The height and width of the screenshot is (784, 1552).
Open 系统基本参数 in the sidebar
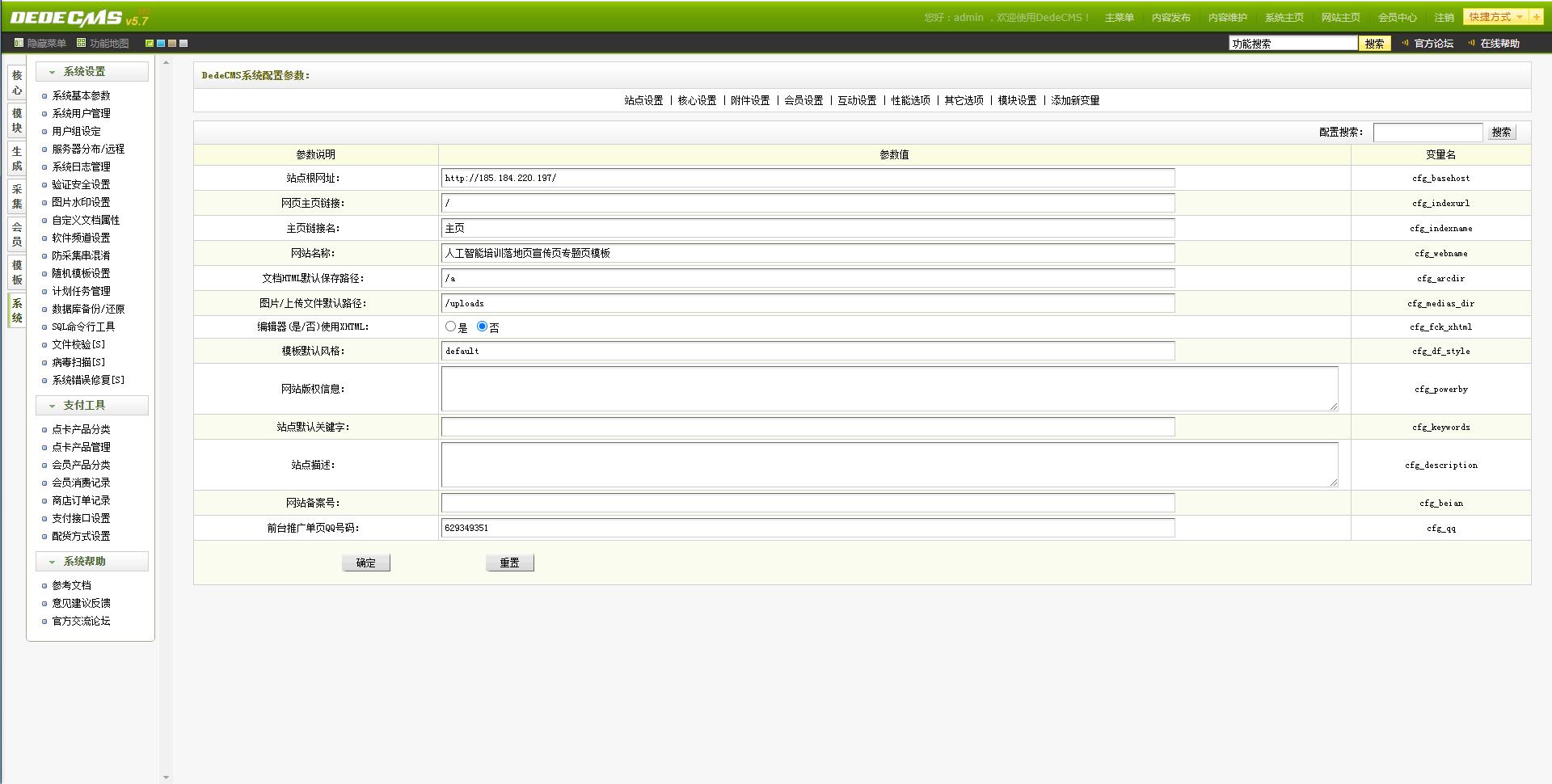(x=81, y=95)
